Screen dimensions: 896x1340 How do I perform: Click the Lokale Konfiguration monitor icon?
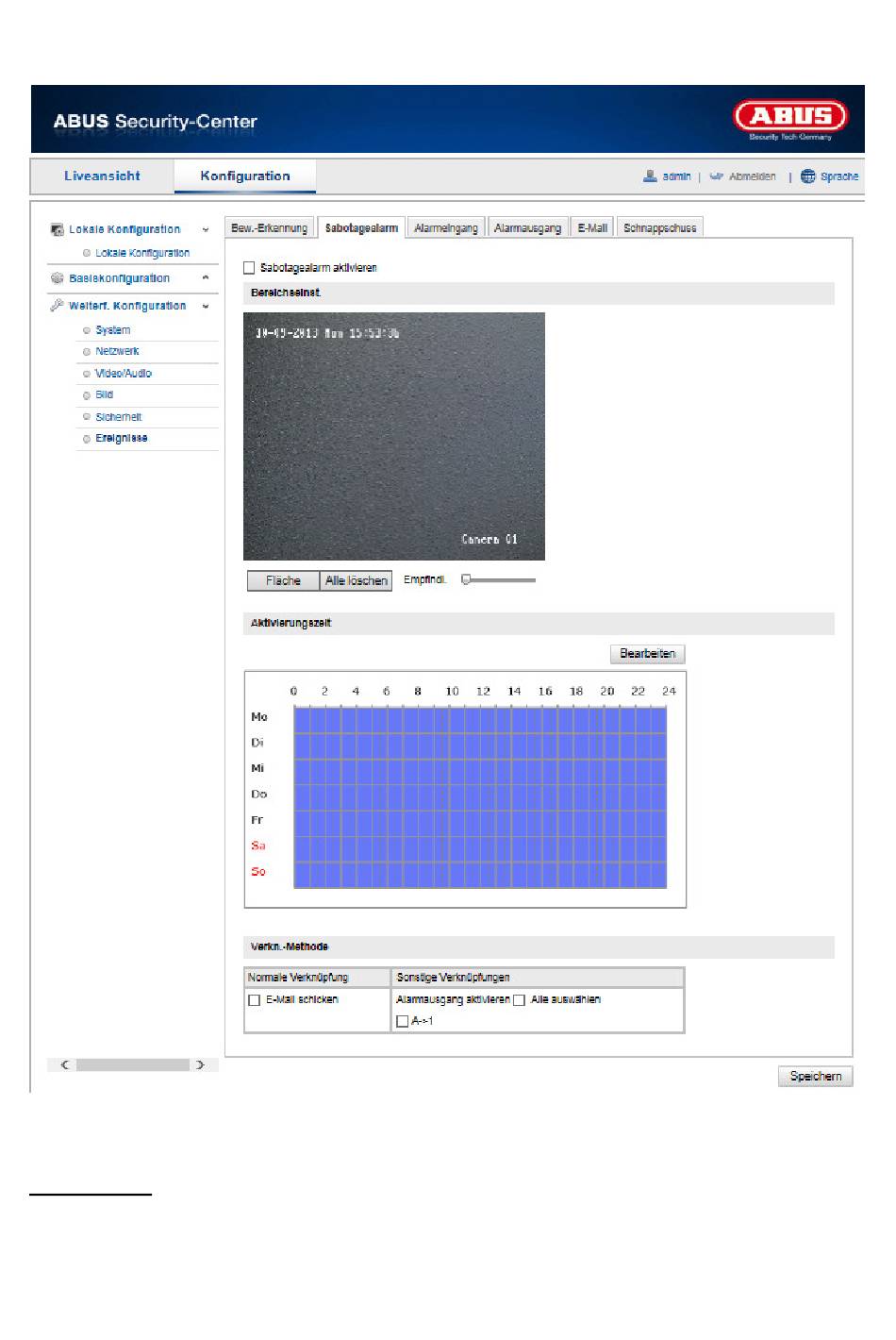[x=57, y=230]
